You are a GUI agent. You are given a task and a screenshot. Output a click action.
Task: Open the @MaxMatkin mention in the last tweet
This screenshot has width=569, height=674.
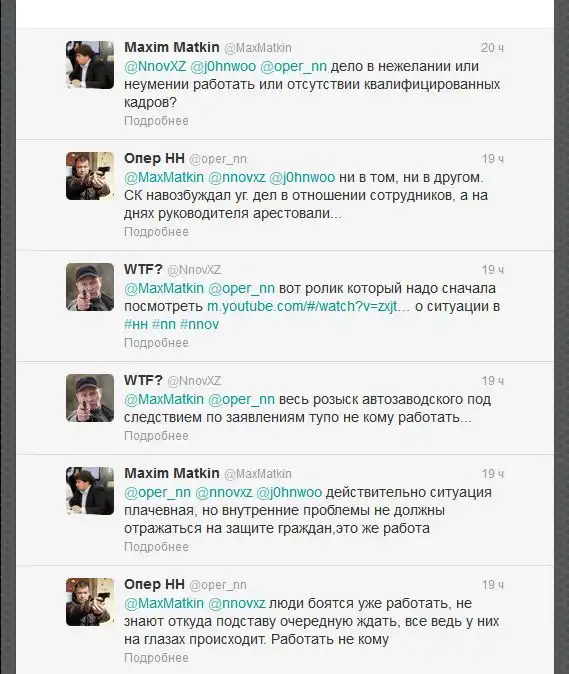(x=164, y=603)
